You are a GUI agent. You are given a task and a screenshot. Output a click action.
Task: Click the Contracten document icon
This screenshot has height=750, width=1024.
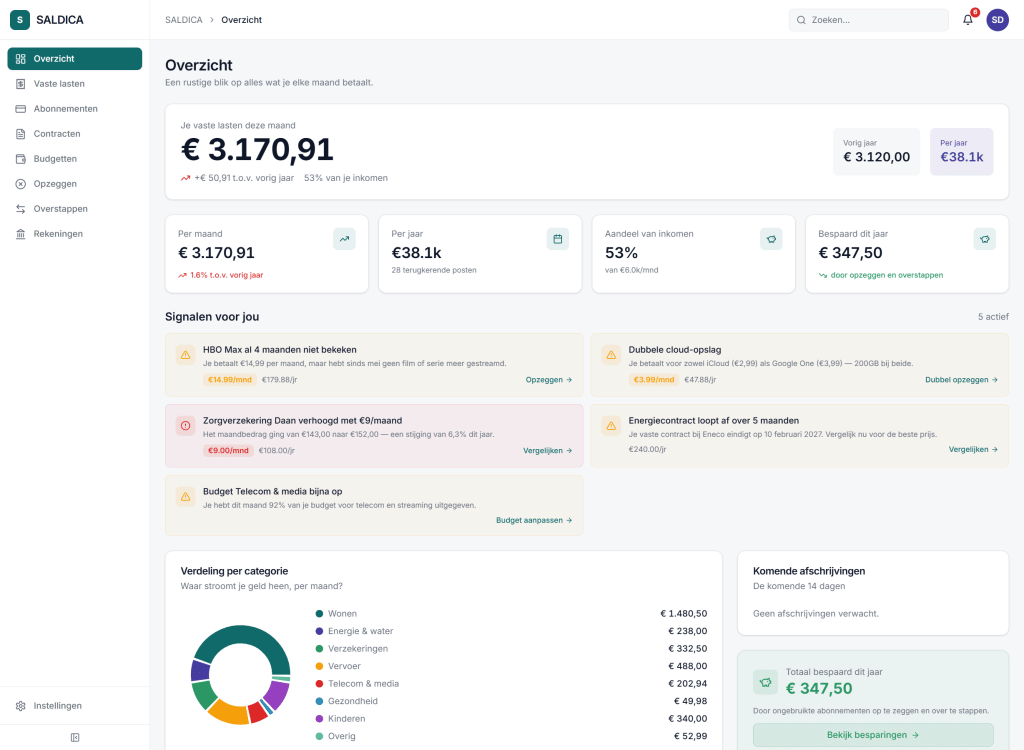(x=20, y=133)
